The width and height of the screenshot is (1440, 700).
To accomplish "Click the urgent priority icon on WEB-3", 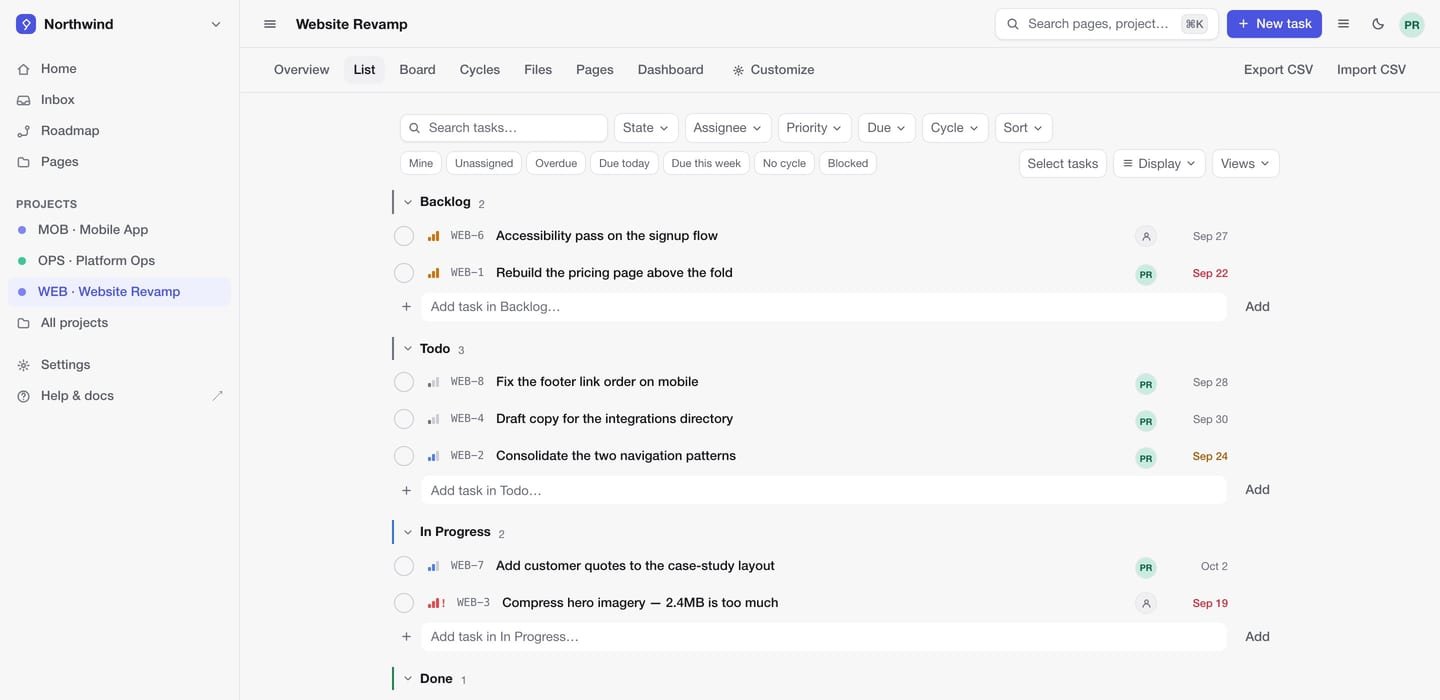I will pyautogui.click(x=436, y=603).
